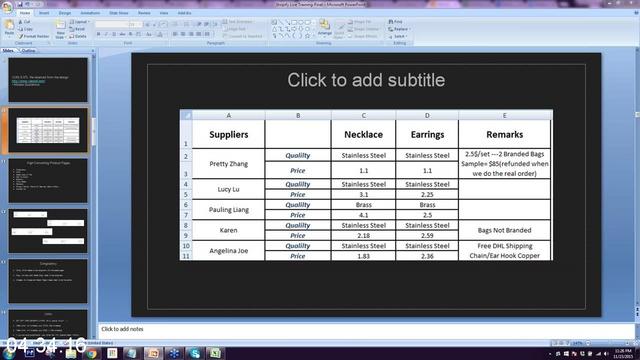This screenshot has height=360, width=640.
Task: Click Angelina Joe's earrings price 2.36
Action: pos(427,256)
